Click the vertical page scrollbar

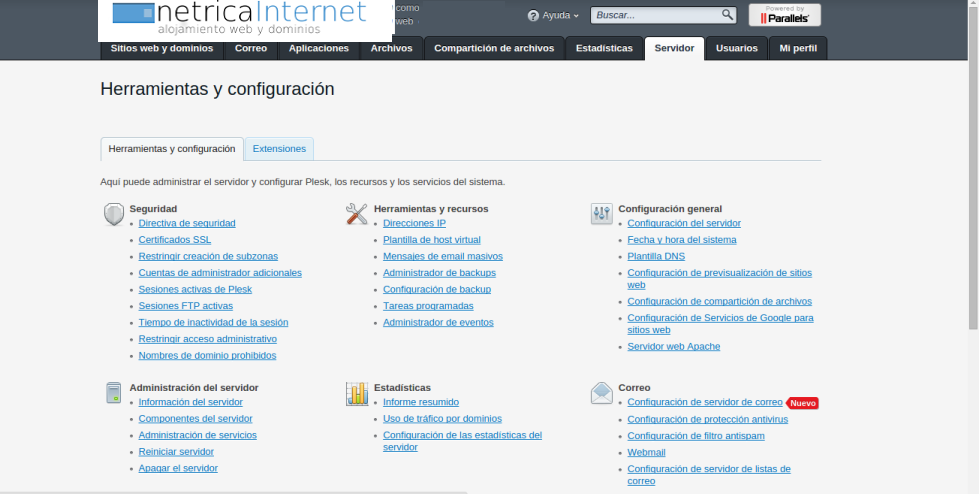pos(972,160)
